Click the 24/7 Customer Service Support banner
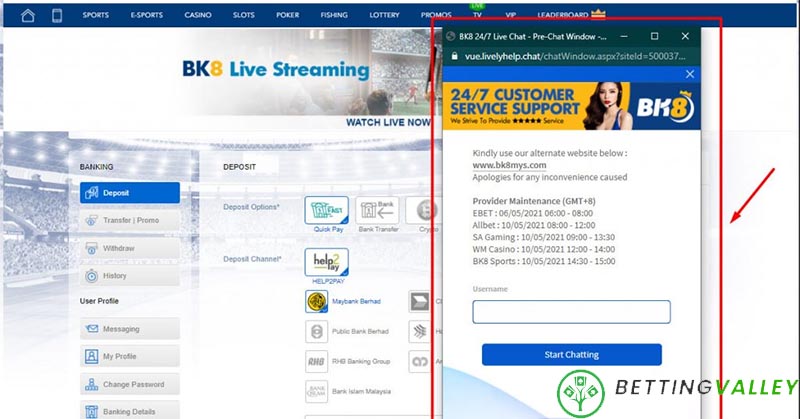The image size is (800, 419). (x=571, y=106)
